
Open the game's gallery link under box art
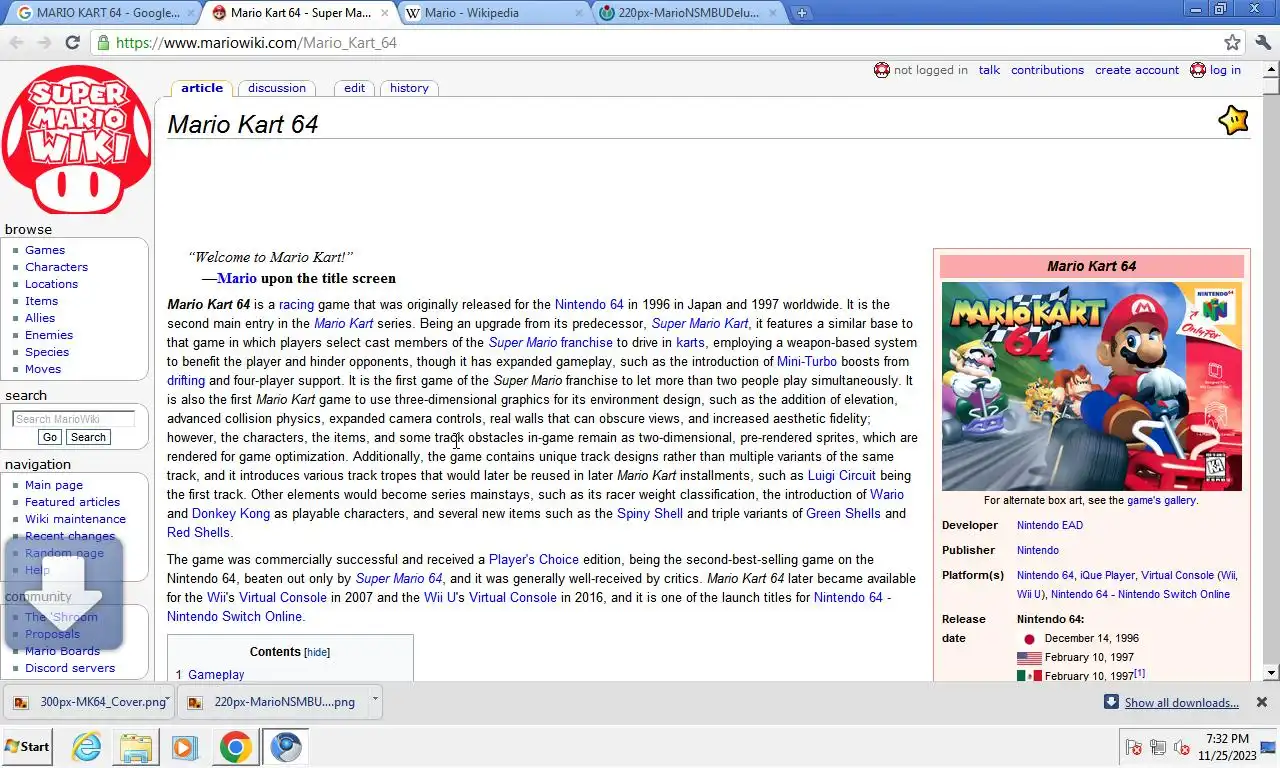[1161, 500]
